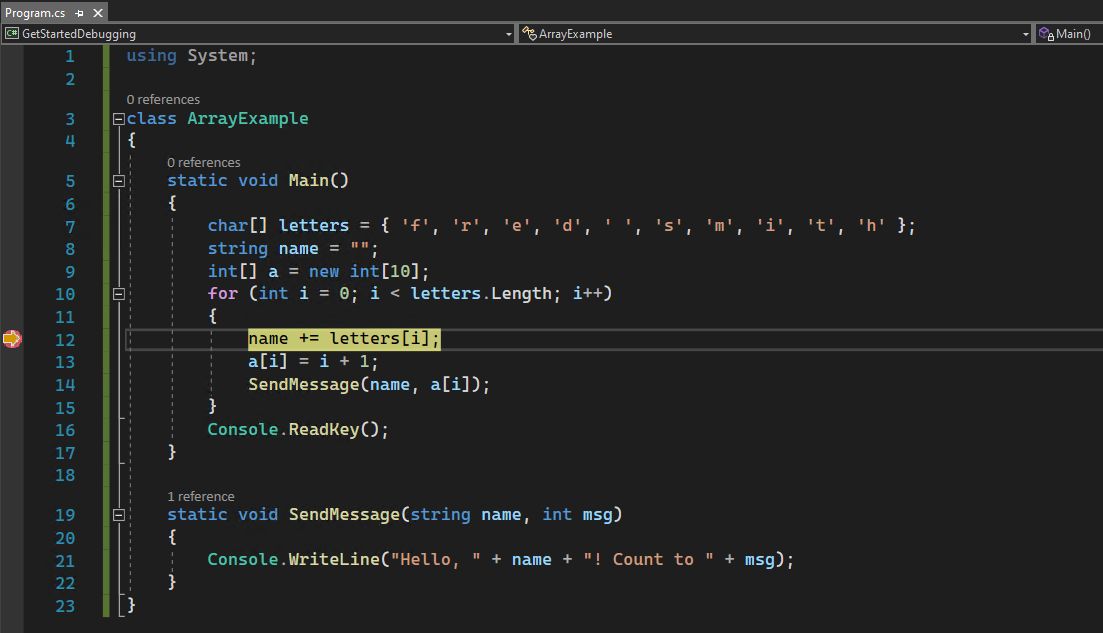Click line number 16 in the gutter
The width and height of the screenshot is (1103, 633).
click(x=65, y=430)
